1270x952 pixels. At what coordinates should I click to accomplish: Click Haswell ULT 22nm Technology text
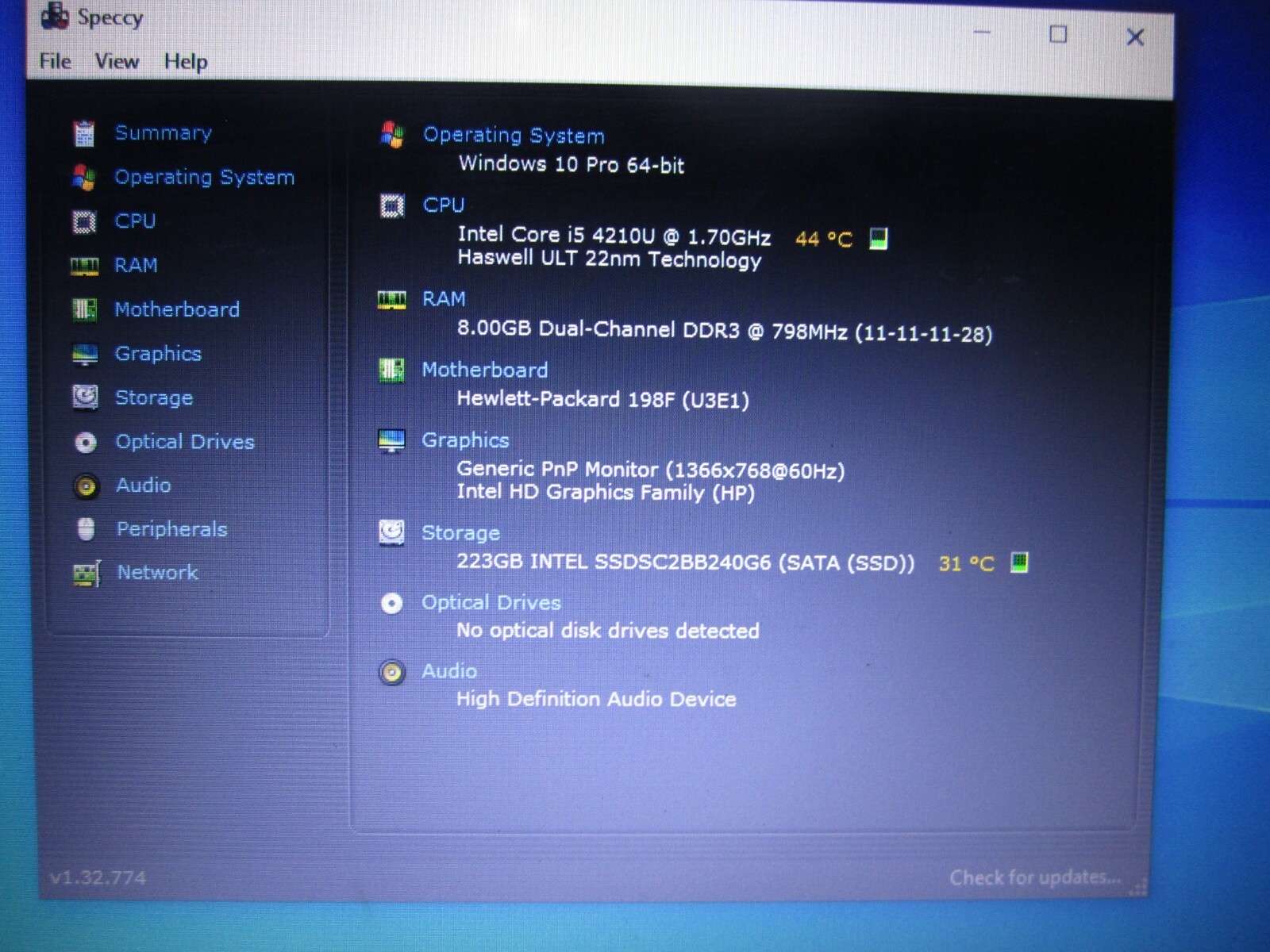(x=610, y=259)
